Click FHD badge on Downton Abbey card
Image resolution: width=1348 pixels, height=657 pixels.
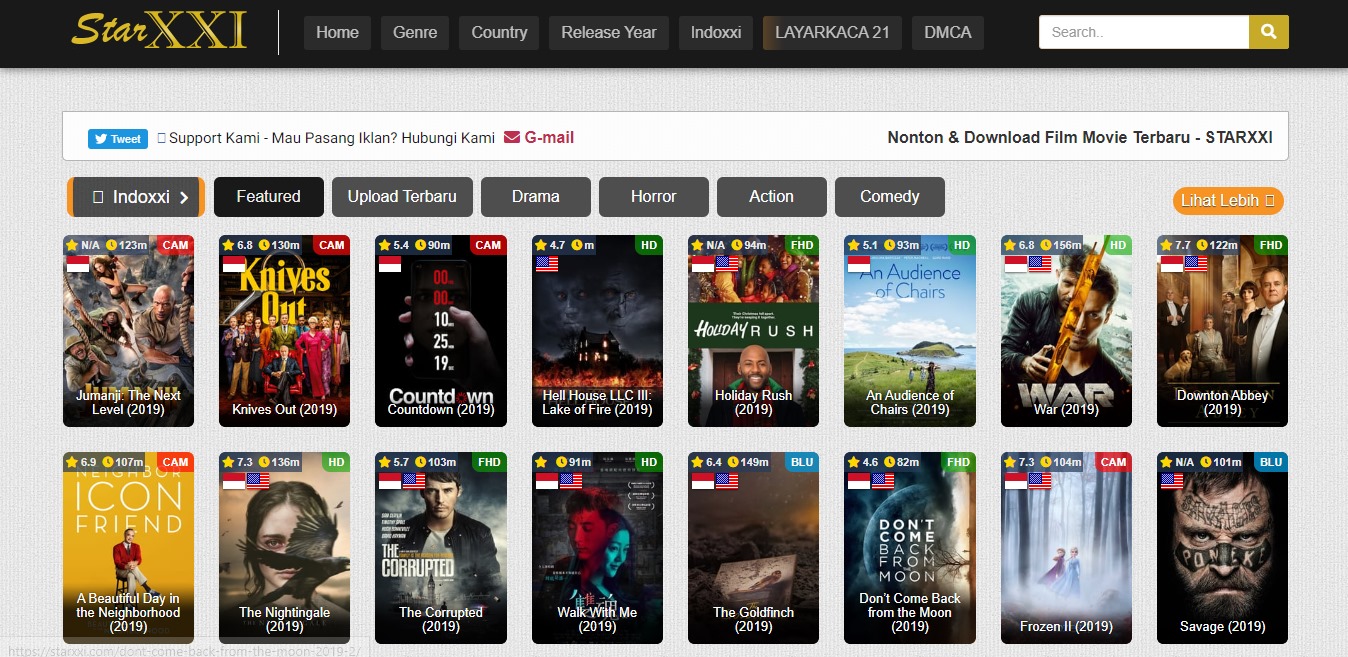point(1271,245)
